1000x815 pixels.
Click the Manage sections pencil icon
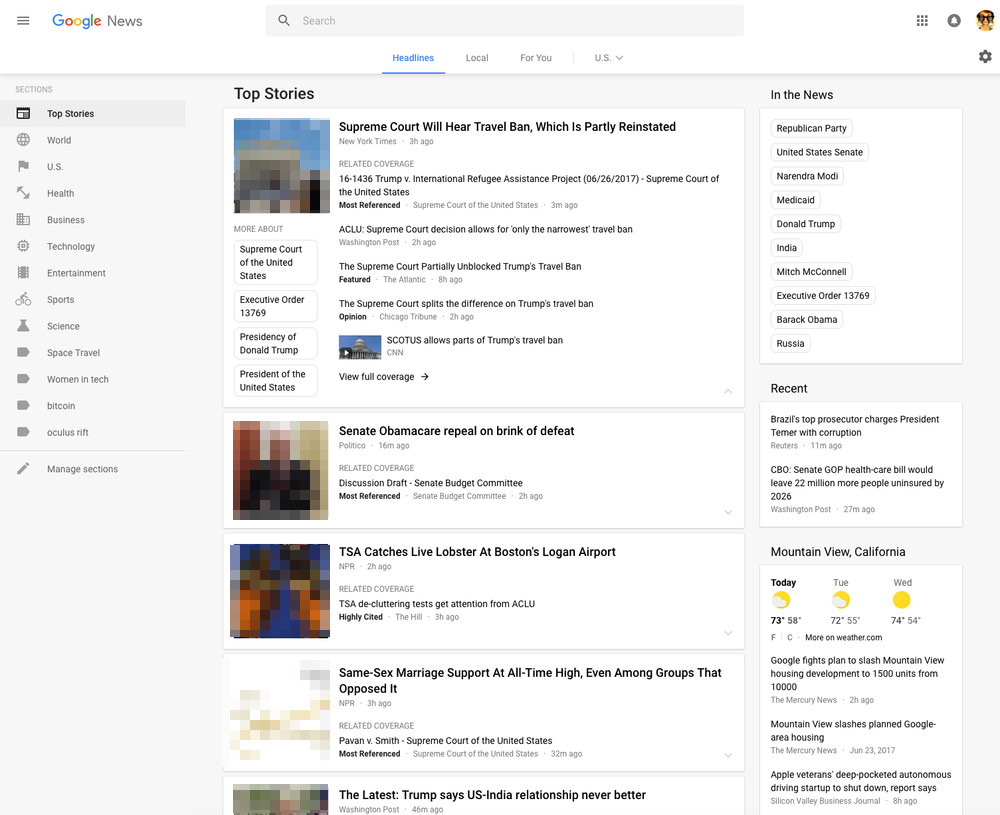(23, 468)
